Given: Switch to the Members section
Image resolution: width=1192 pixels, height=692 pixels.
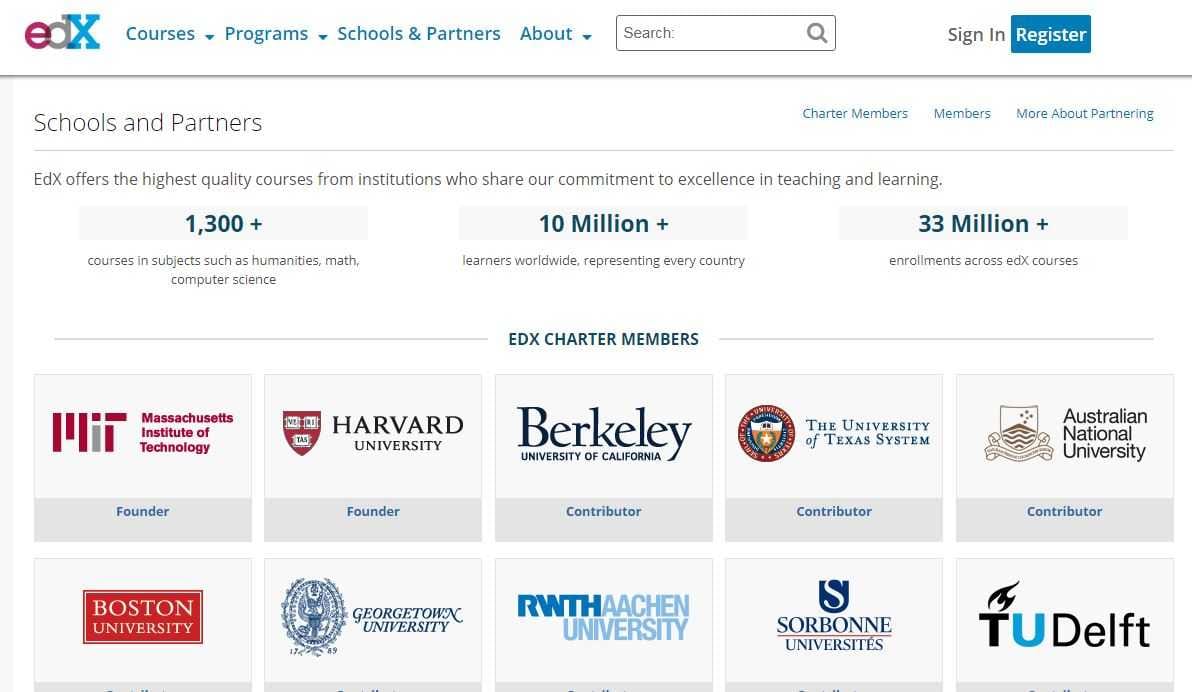Looking at the screenshot, I should (961, 113).
